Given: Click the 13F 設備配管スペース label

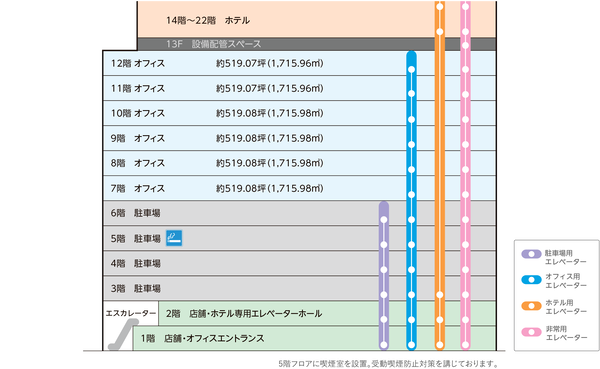Looking at the screenshot, I should pos(214,44).
